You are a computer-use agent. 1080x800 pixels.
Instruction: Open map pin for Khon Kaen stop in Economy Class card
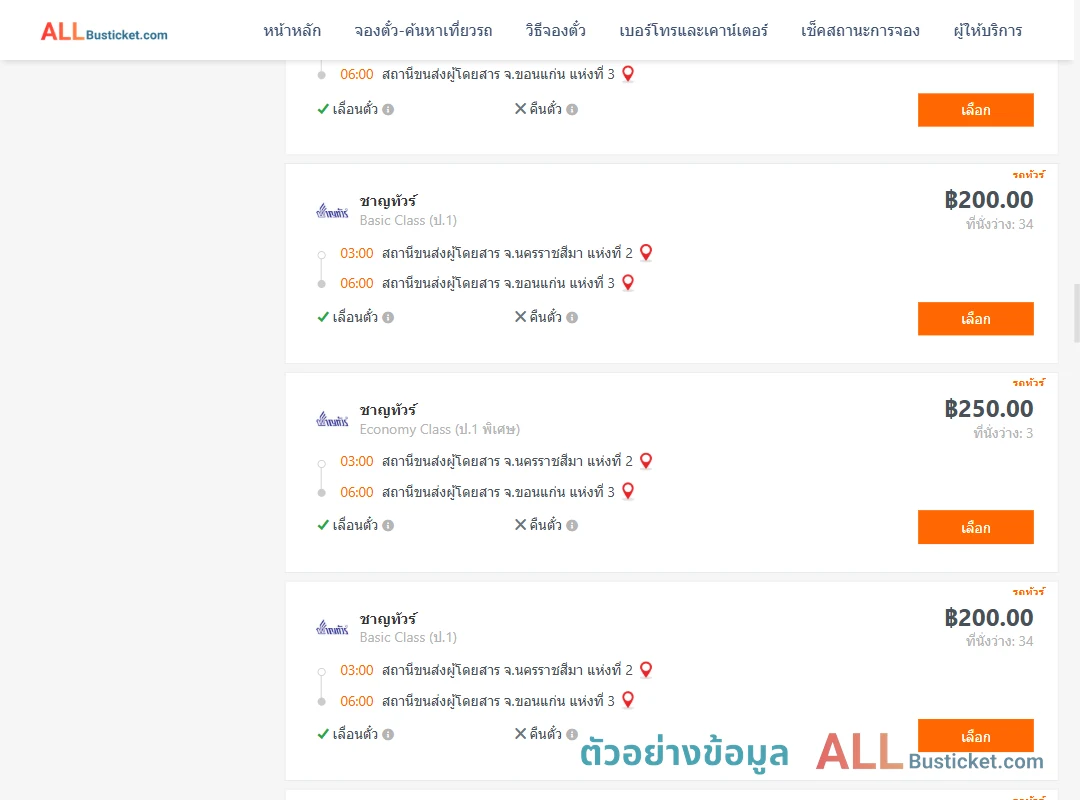coord(628,491)
